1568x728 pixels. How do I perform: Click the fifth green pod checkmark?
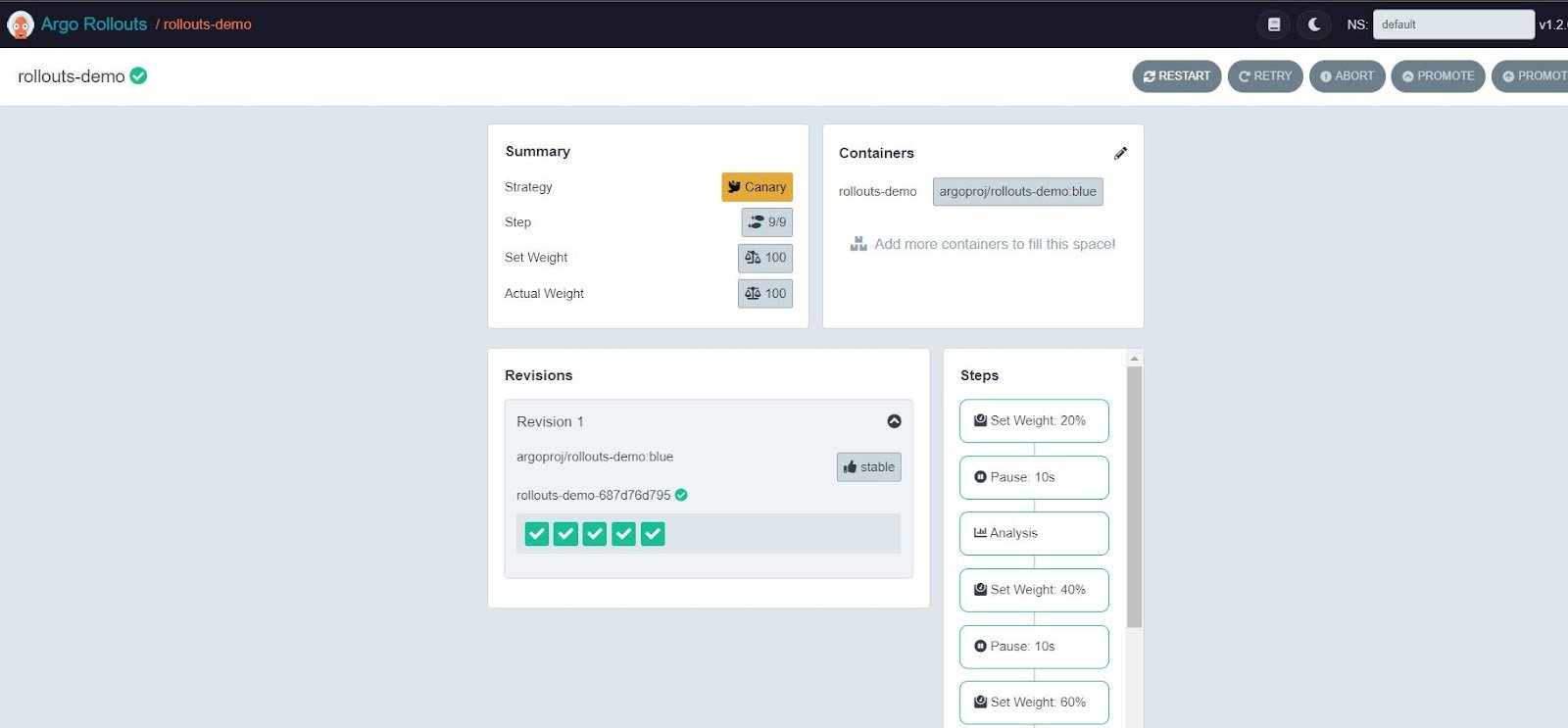pyautogui.click(x=653, y=534)
